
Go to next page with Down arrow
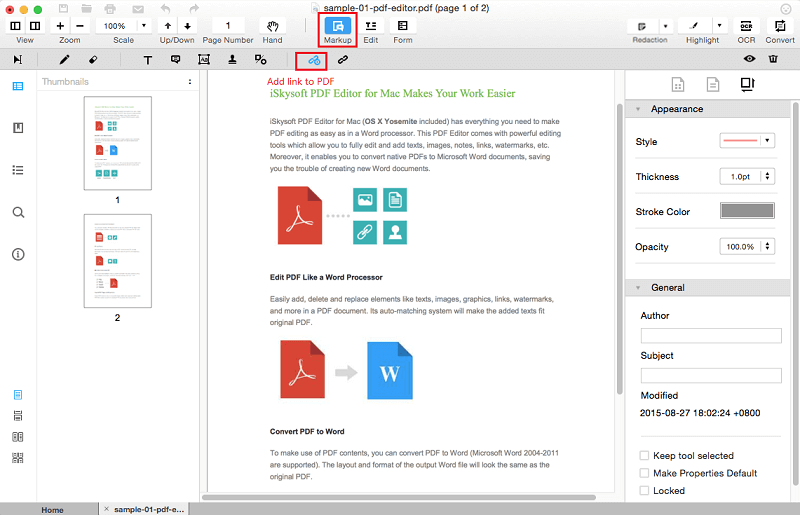pyautogui.click(x=187, y=26)
